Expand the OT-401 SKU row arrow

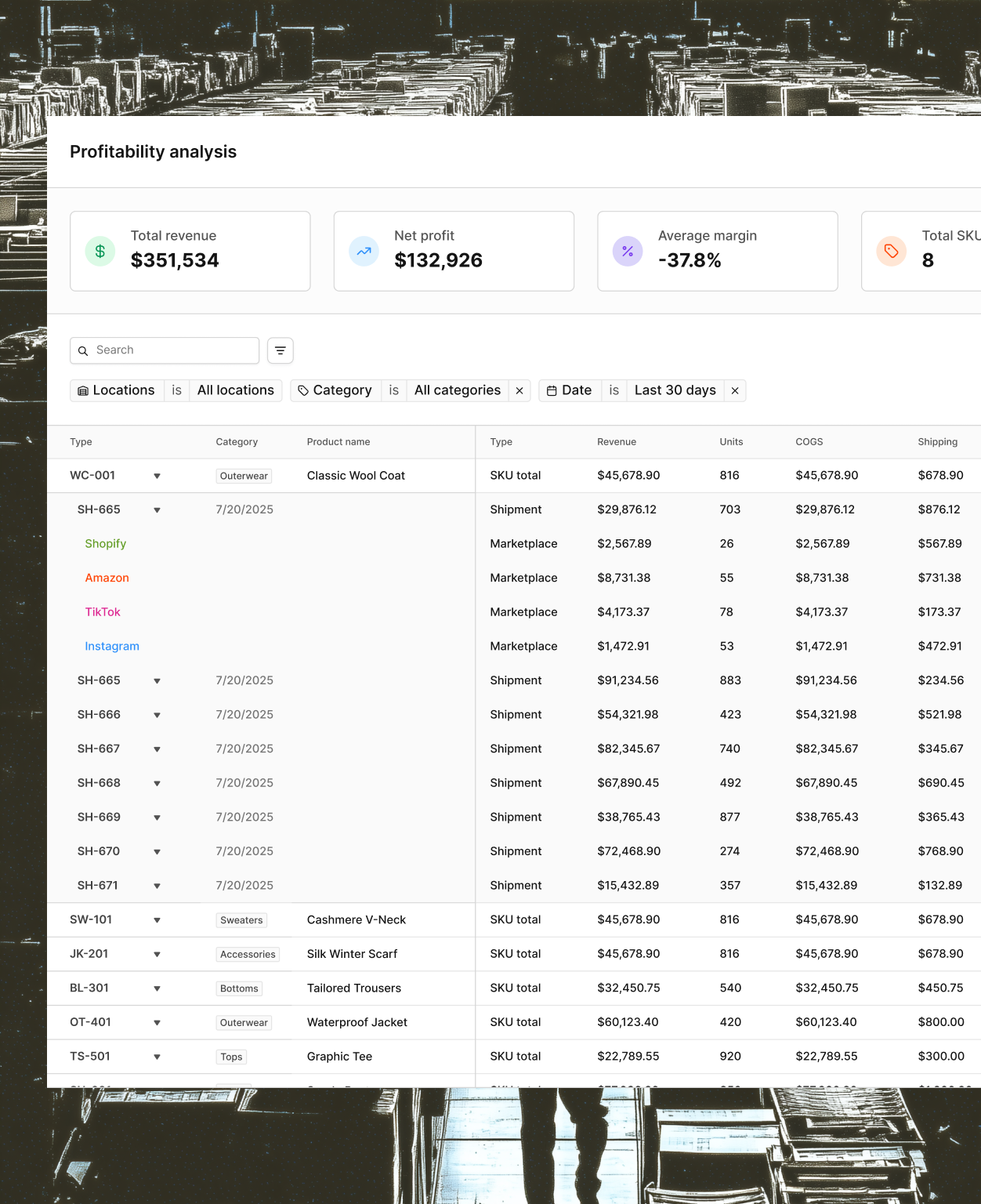[157, 1023]
